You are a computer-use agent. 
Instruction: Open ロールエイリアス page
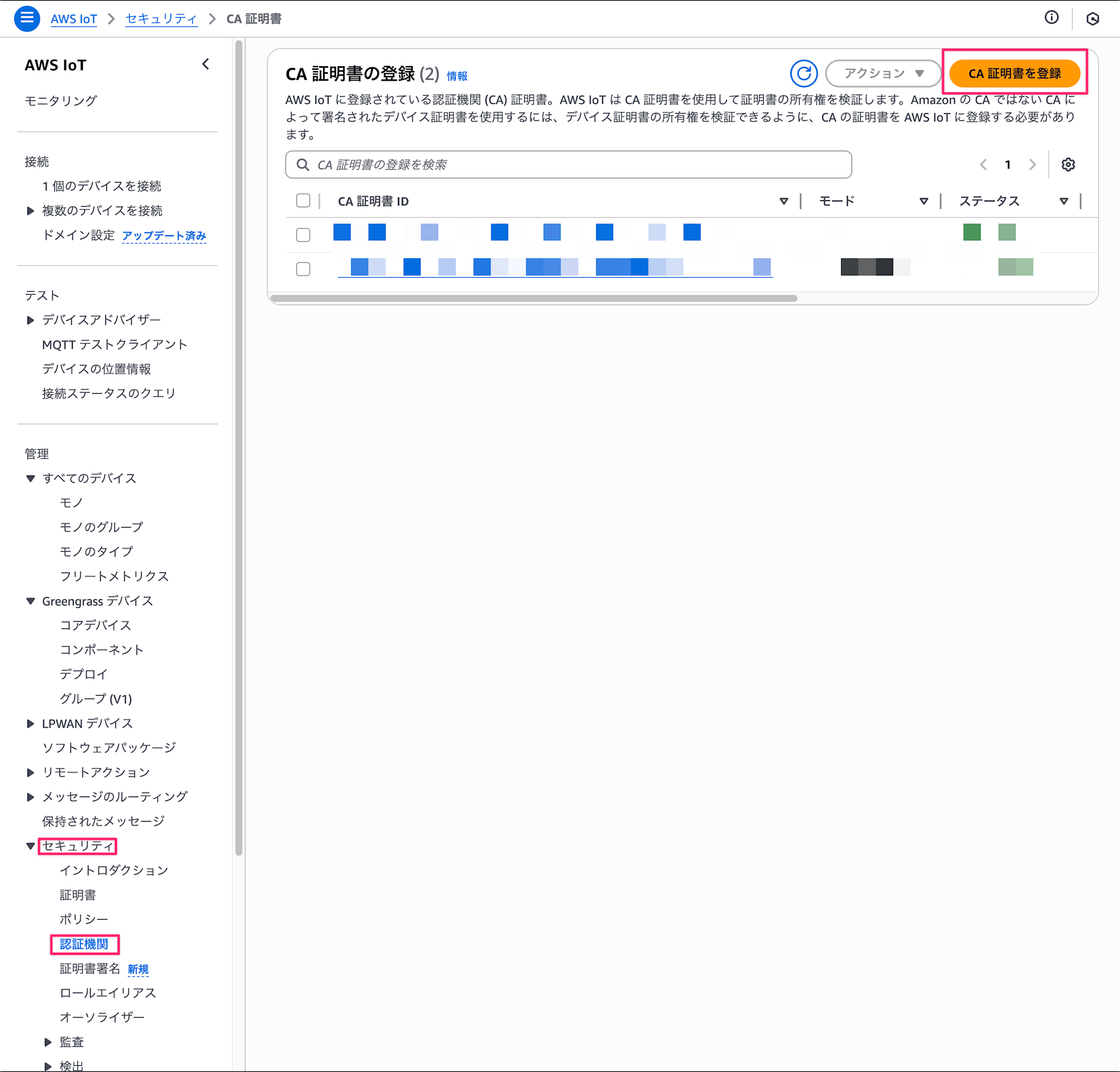coord(108,993)
